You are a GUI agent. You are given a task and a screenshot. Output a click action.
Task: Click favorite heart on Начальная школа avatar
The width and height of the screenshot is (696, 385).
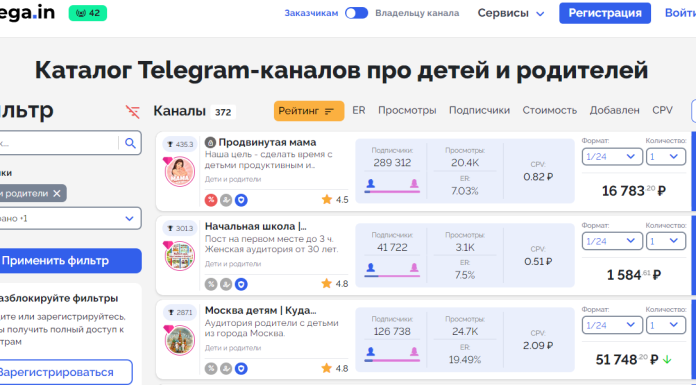(x=167, y=245)
